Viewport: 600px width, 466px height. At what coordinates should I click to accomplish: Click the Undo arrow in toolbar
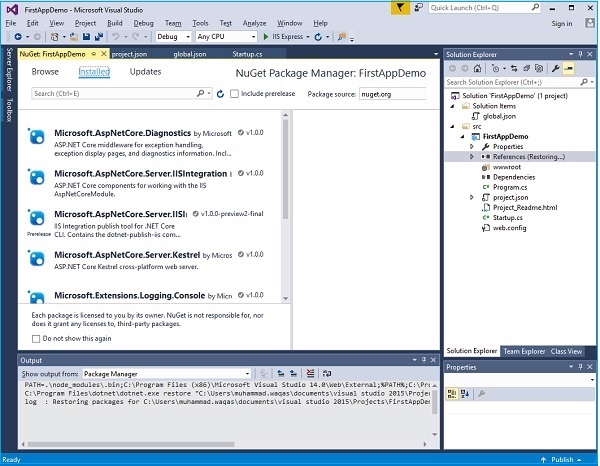pyautogui.click(x=122, y=36)
